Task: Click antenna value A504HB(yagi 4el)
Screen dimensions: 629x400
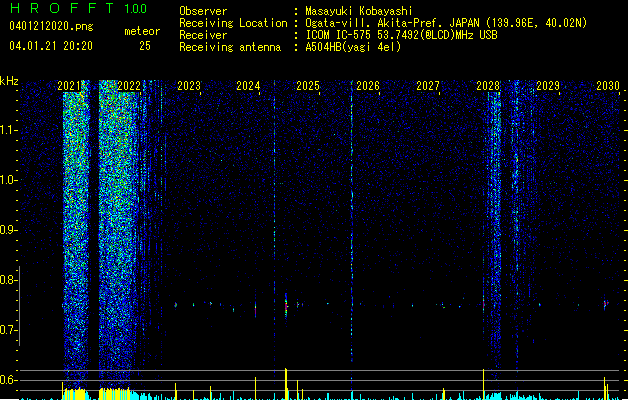Action: (x=353, y=47)
